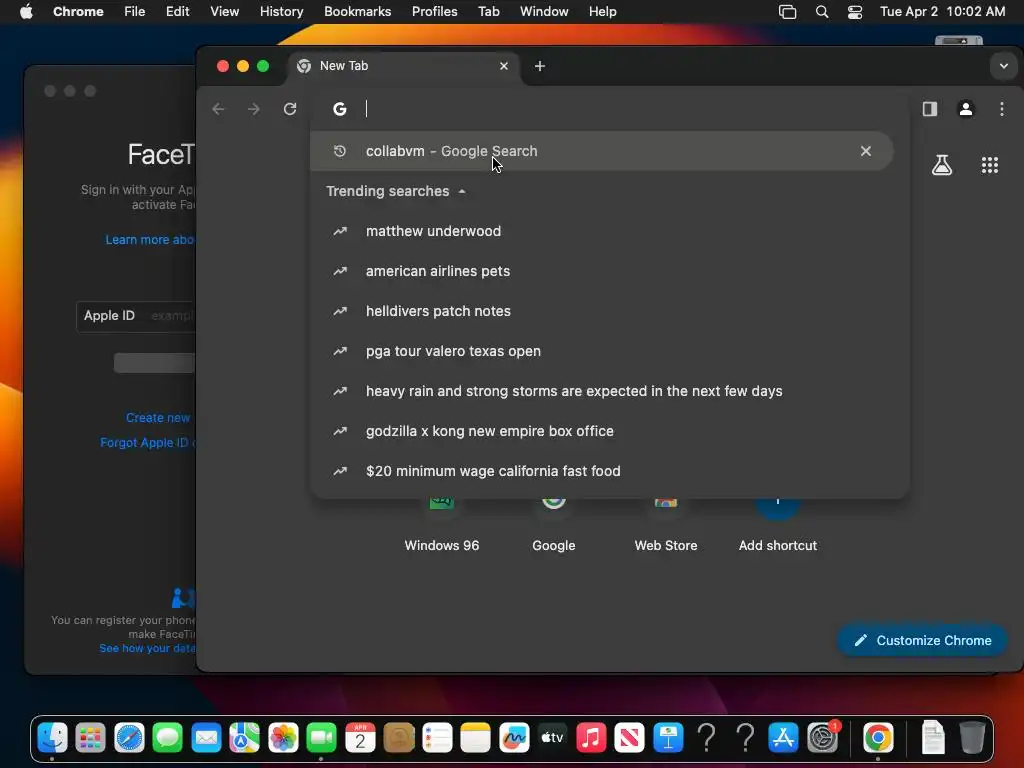This screenshot has width=1024, height=768.
Task: Click the Customize Chrome button
Action: click(922, 641)
